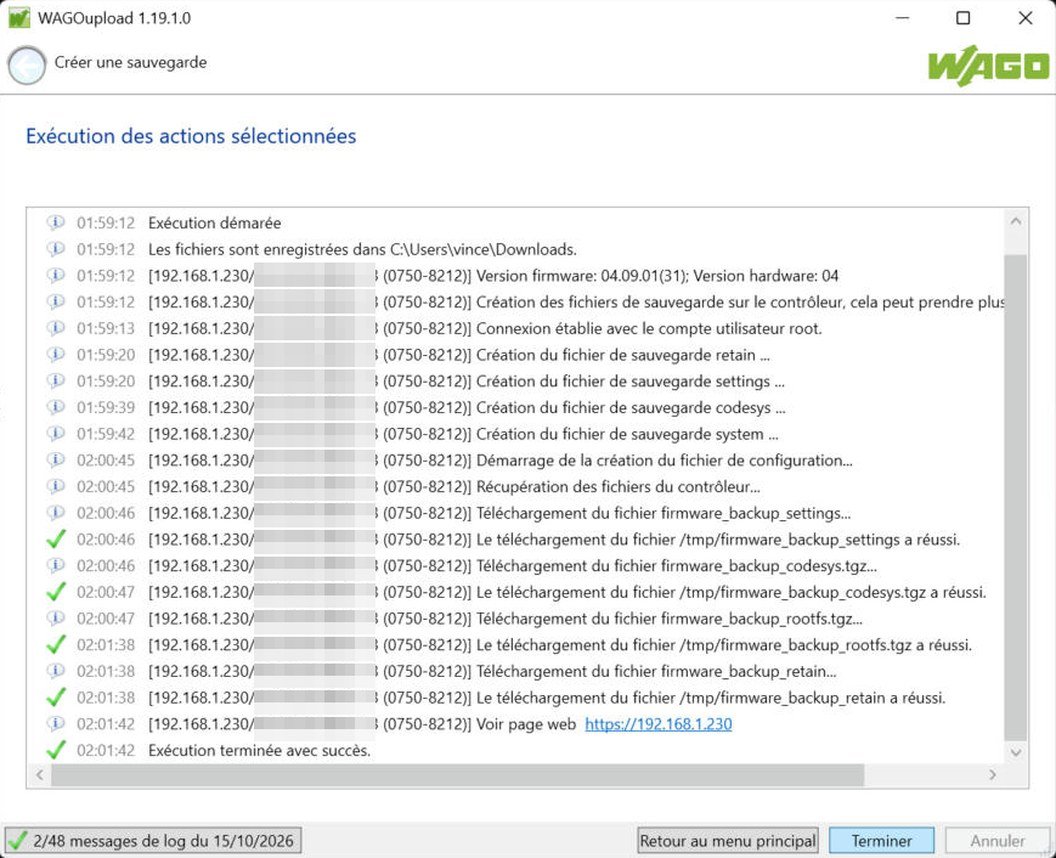Click the horizontal scrollbar left arrow
1056x858 pixels.
(40, 774)
